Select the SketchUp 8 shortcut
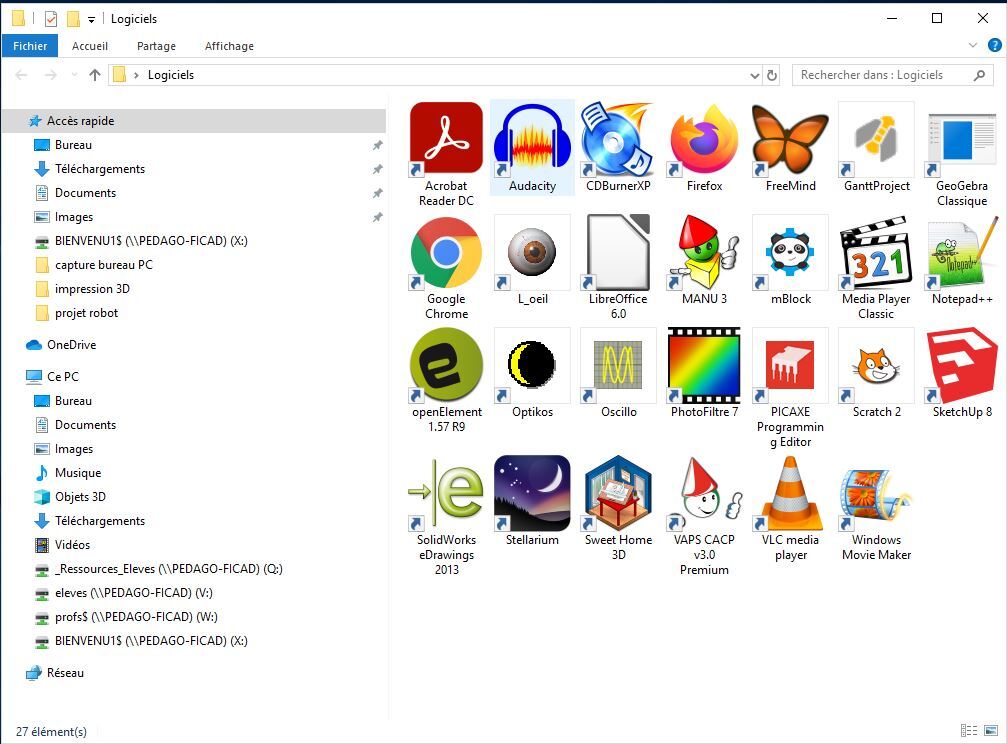1007x744 pixels. pyautogui.click(x=961, y=366)
